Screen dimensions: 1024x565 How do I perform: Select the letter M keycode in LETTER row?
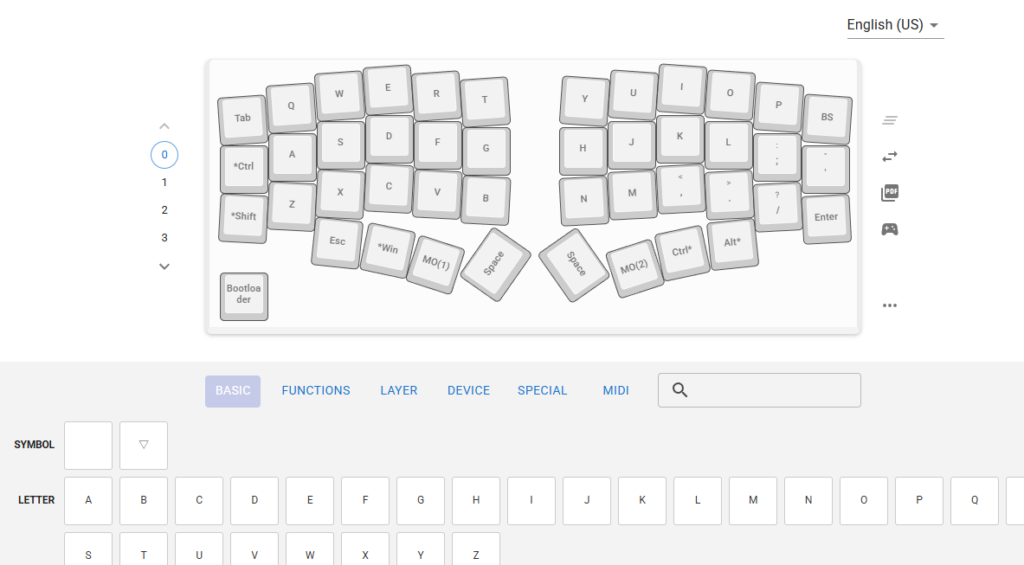753,500
